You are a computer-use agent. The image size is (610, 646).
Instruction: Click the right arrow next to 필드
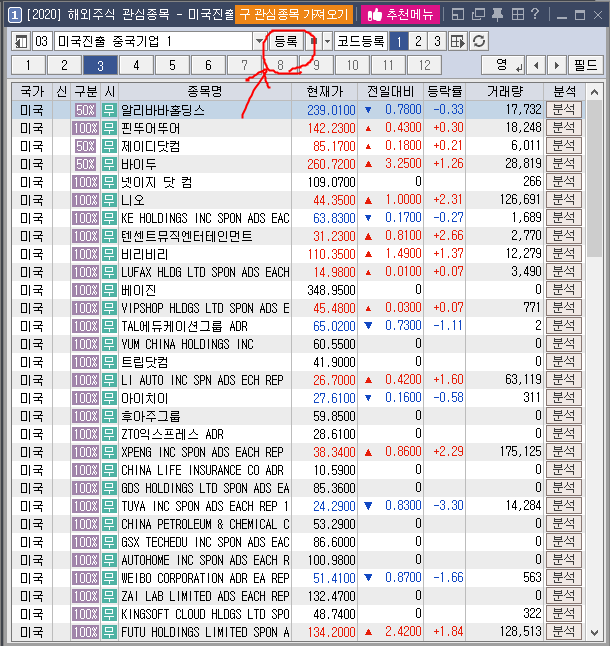tap(557, 65)
